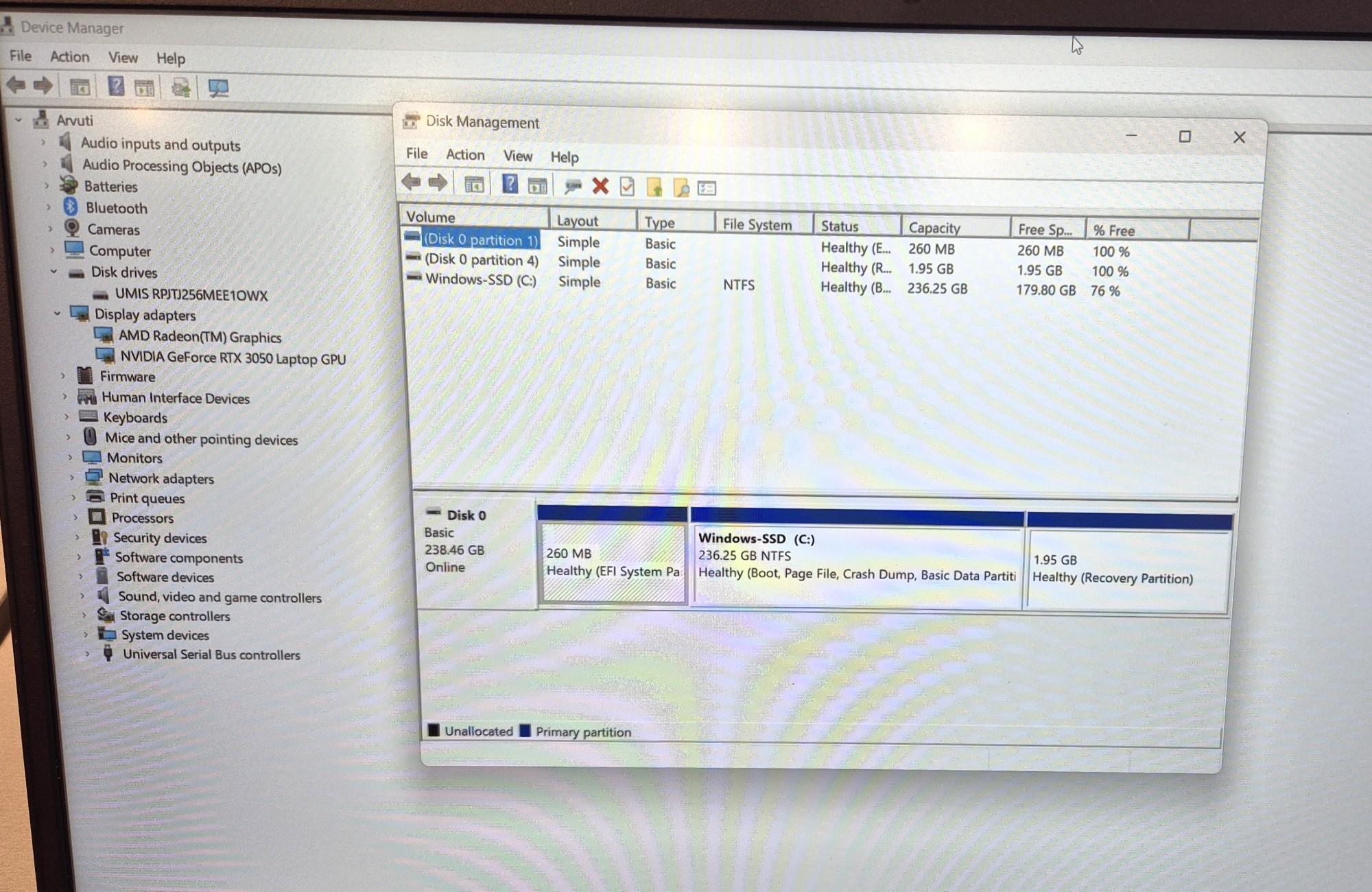Sort by the Volume column header

click(x=475, y=217)
